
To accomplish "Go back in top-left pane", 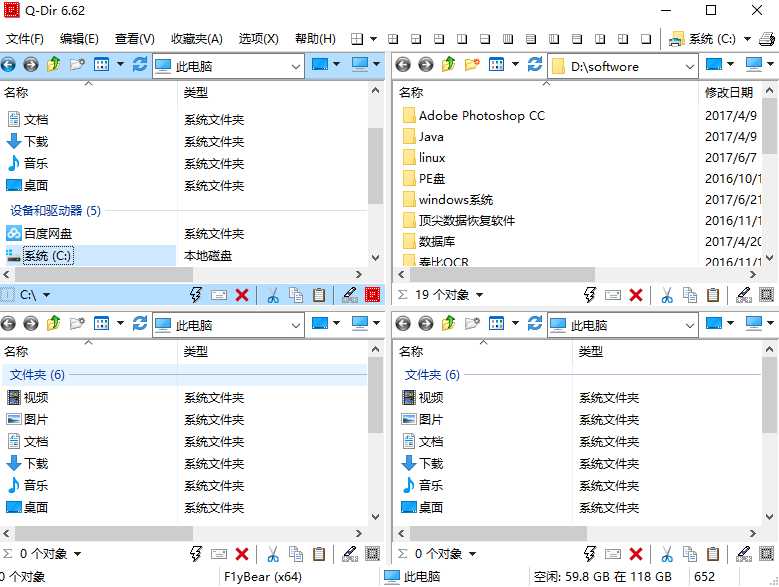I will click(8, 65).
